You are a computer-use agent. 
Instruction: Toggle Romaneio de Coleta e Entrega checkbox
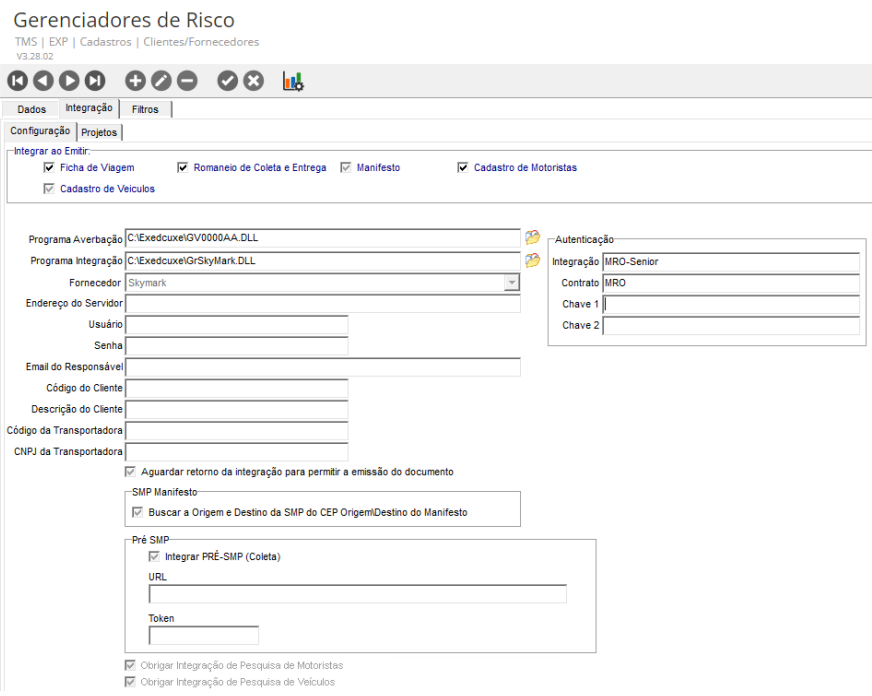(183, 168)
